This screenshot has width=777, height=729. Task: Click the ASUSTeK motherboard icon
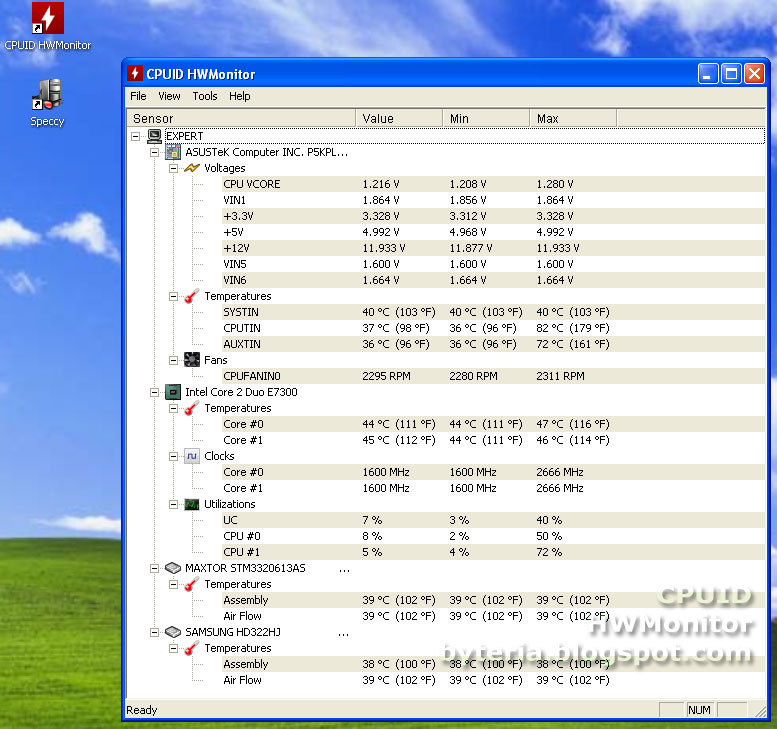(173, 152)
